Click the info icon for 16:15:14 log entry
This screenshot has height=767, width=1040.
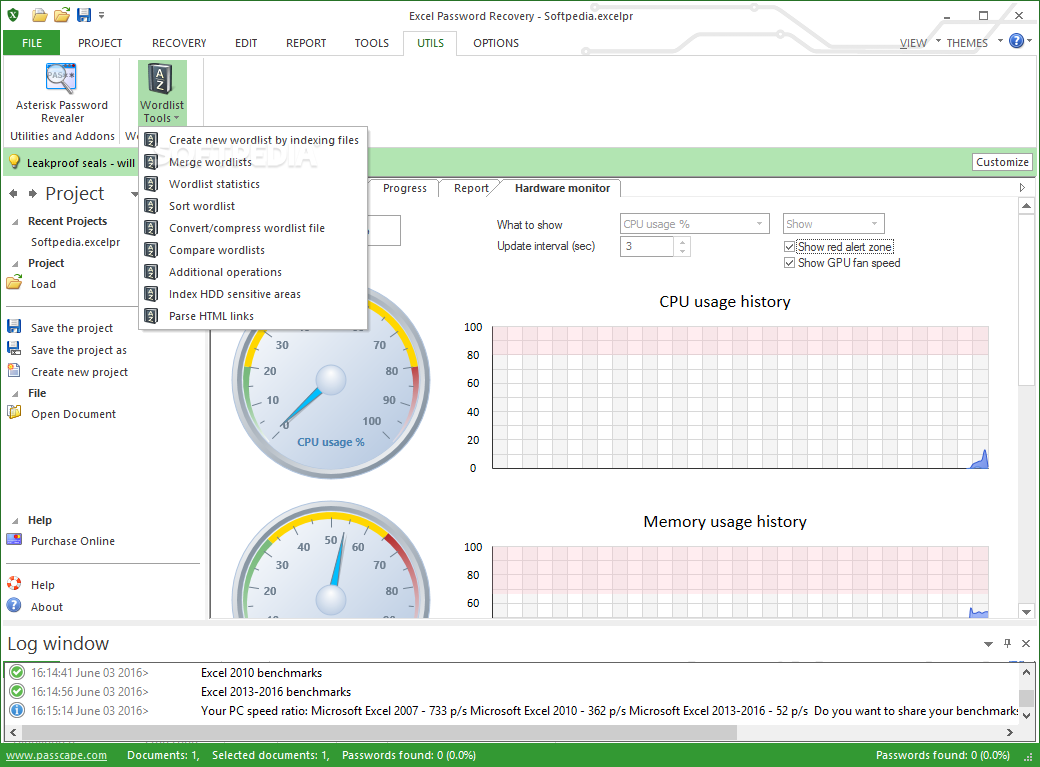click(x=17, y=710)
